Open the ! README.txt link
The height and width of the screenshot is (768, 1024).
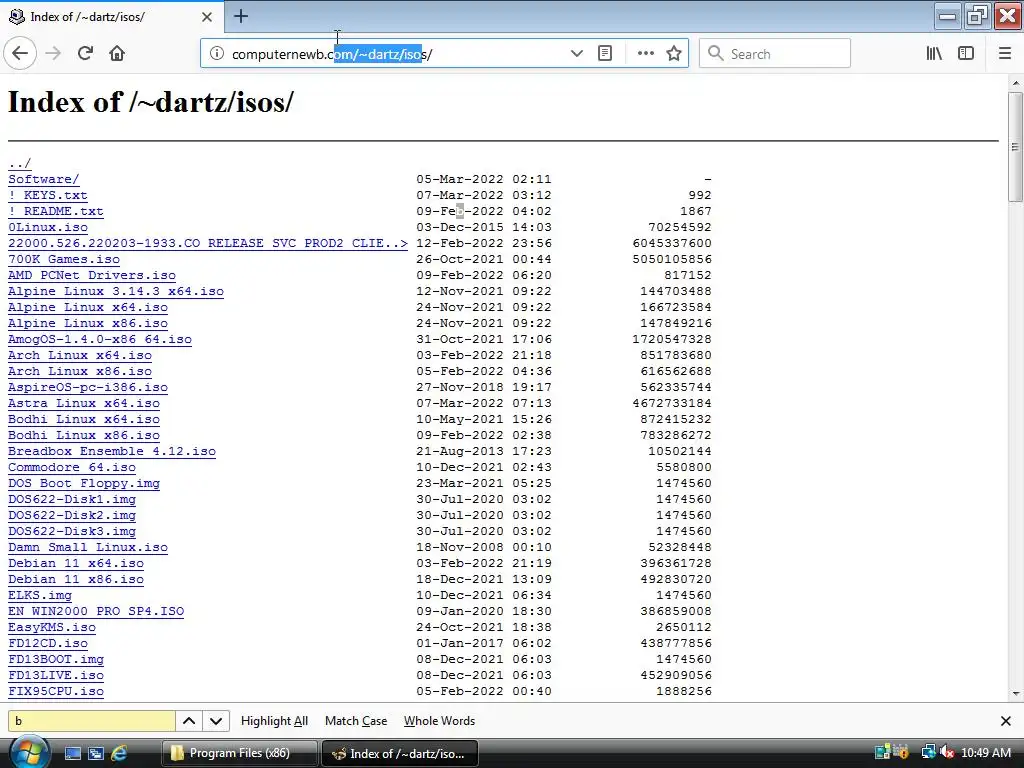tap(56, 211)
